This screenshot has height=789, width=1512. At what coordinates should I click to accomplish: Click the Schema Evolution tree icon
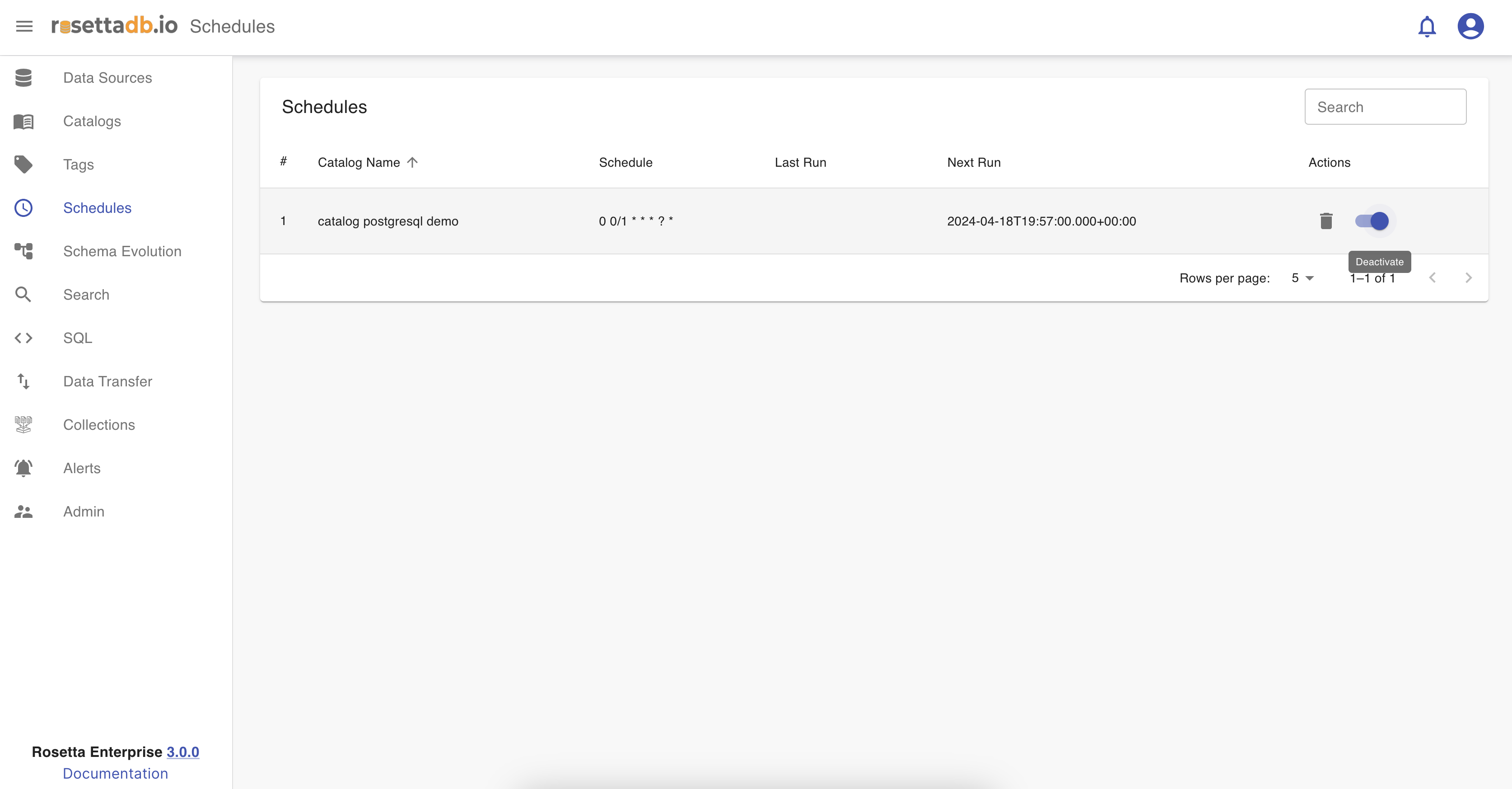23,251
